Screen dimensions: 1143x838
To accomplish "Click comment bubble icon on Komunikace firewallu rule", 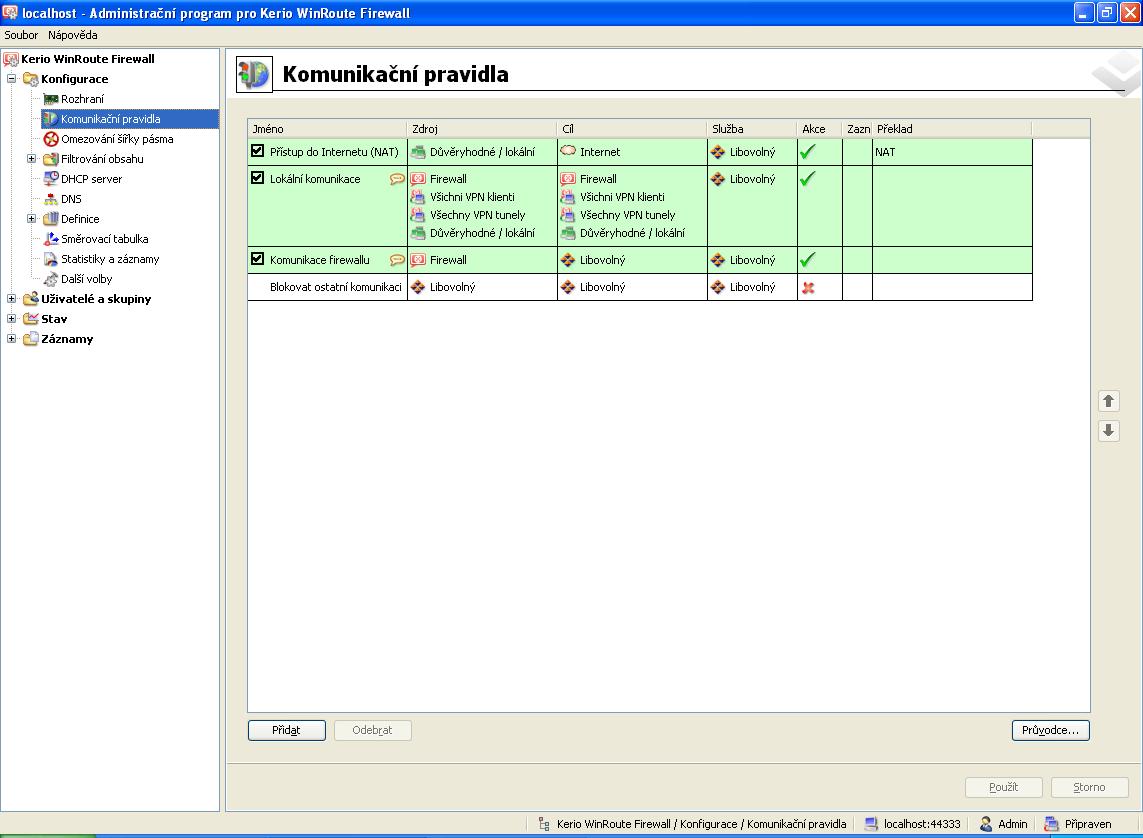I will pos(397,260).
